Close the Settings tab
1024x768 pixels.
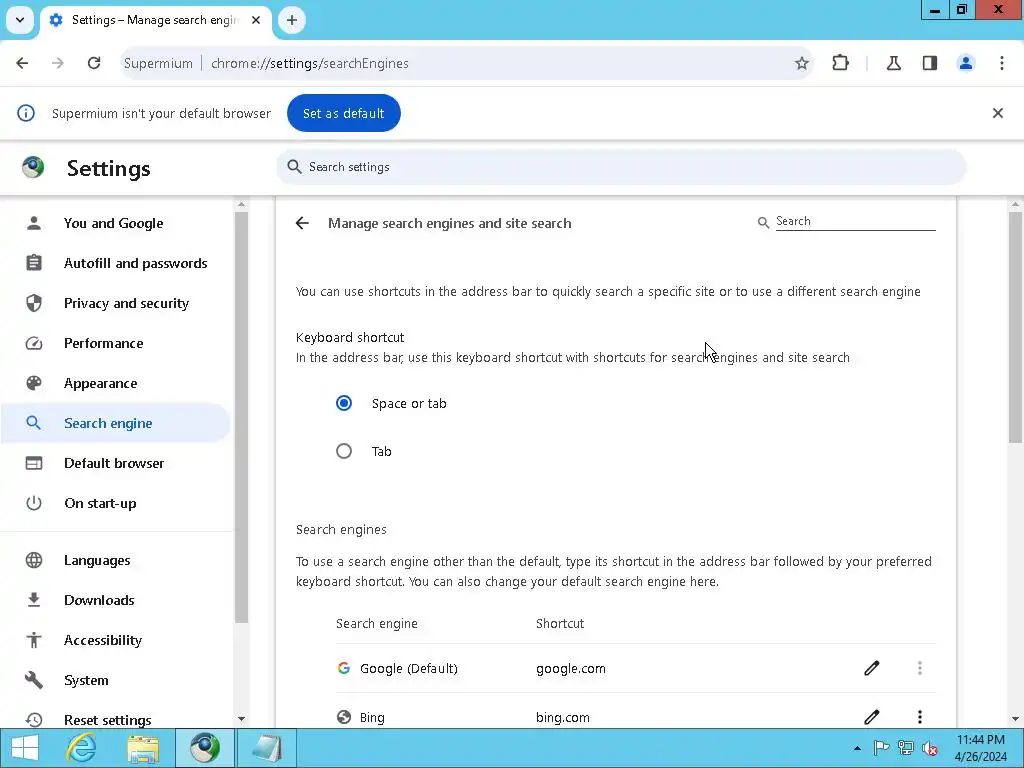pyautogui.click(x=256, y=20)
